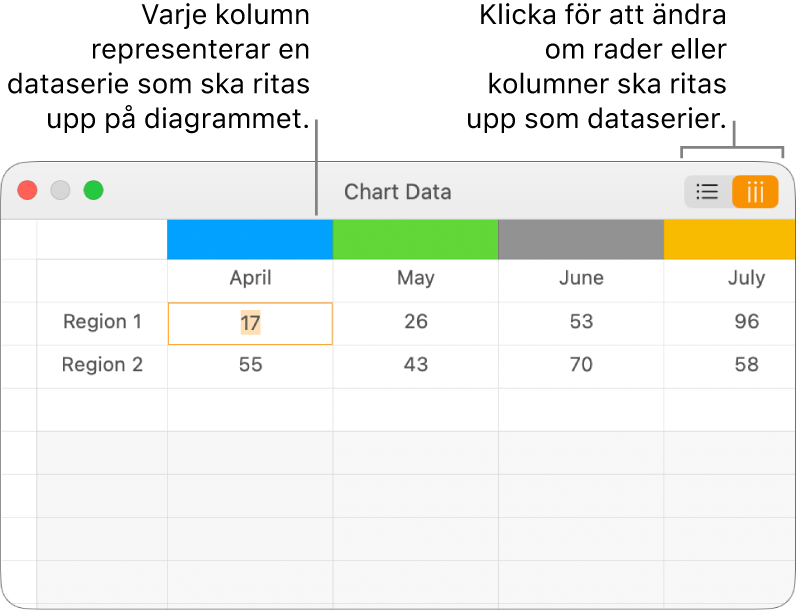Select the Region 1 May value 26
The image size is (798, 611).
[415, 322]
